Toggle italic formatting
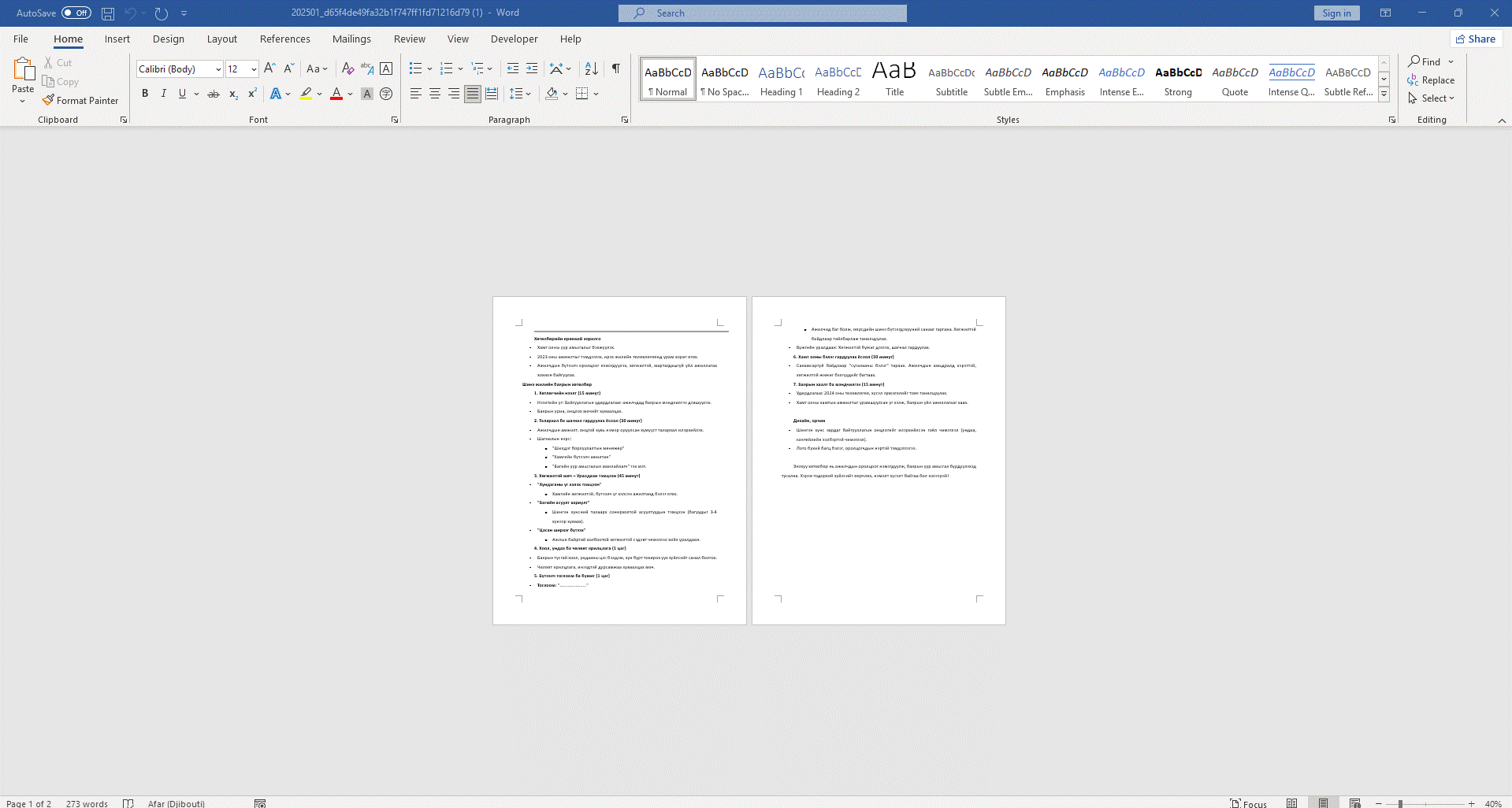Screen dimensions: 1512x808 tap(164, 94)
